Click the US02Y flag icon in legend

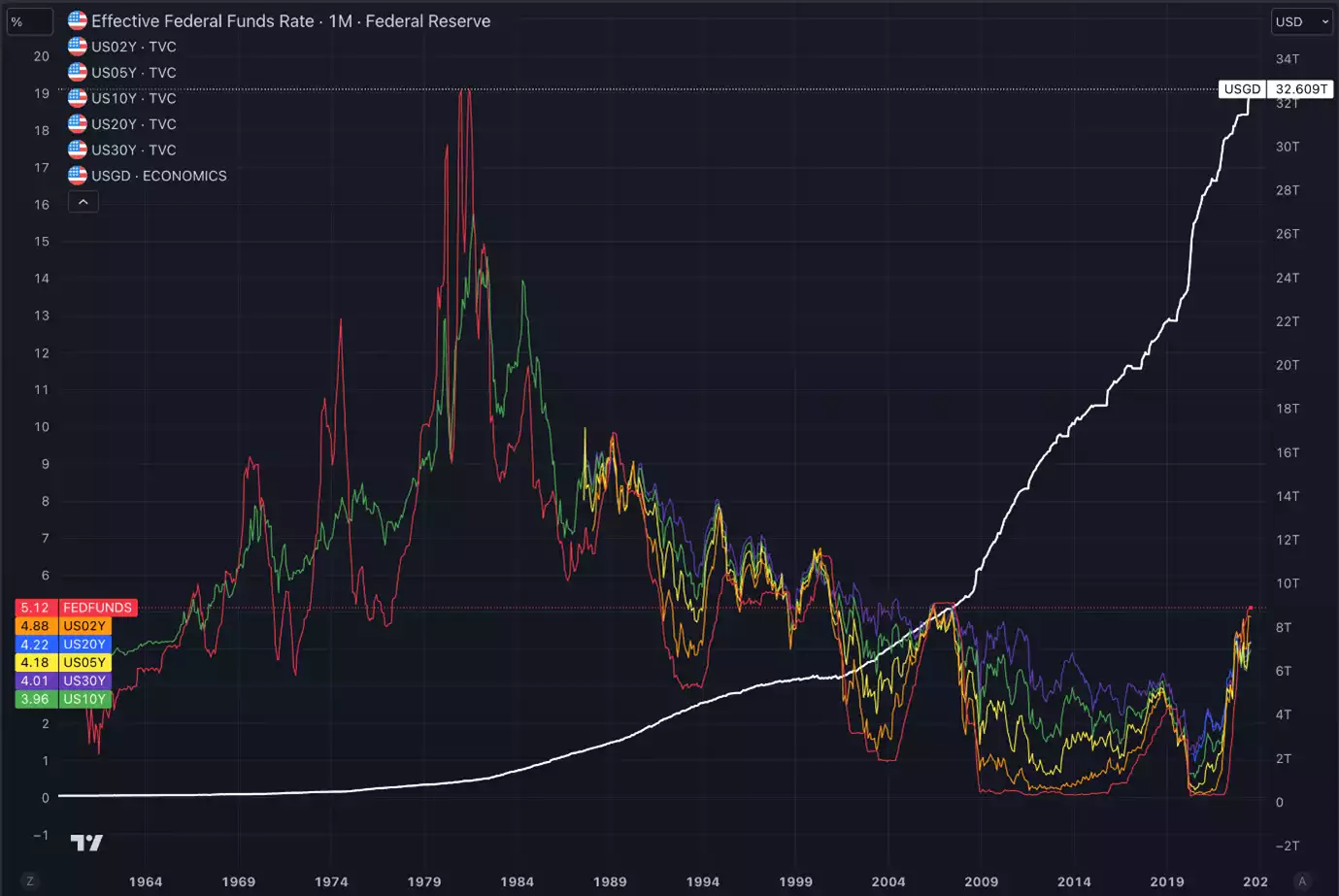(x=78, y=47)
